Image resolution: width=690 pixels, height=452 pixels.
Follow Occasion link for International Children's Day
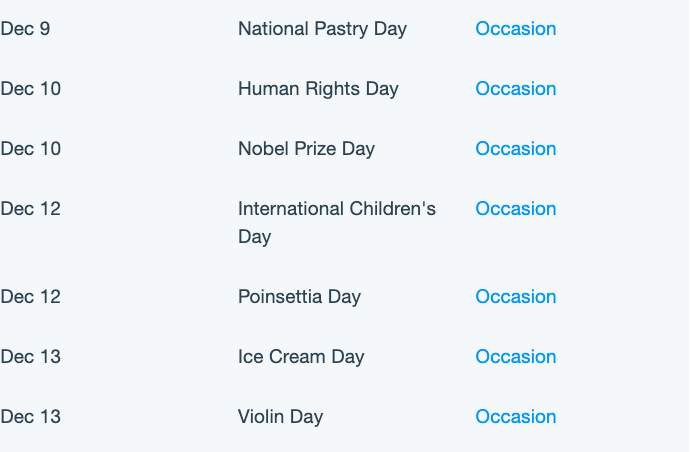516,209
